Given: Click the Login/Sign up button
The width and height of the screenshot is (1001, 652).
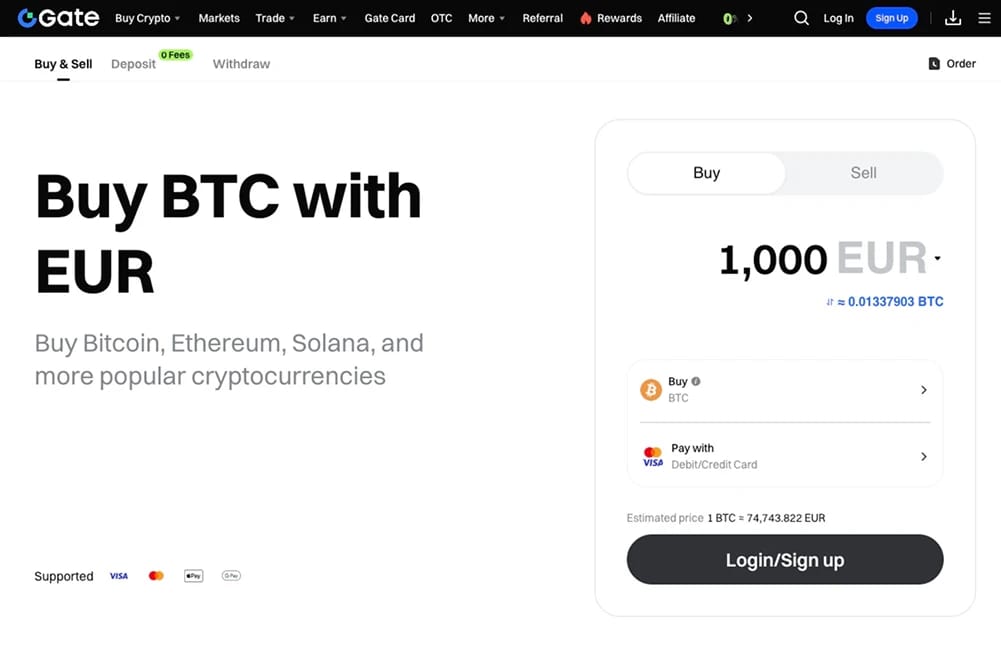Looking at the screenshot, I should tap(785, 559).
